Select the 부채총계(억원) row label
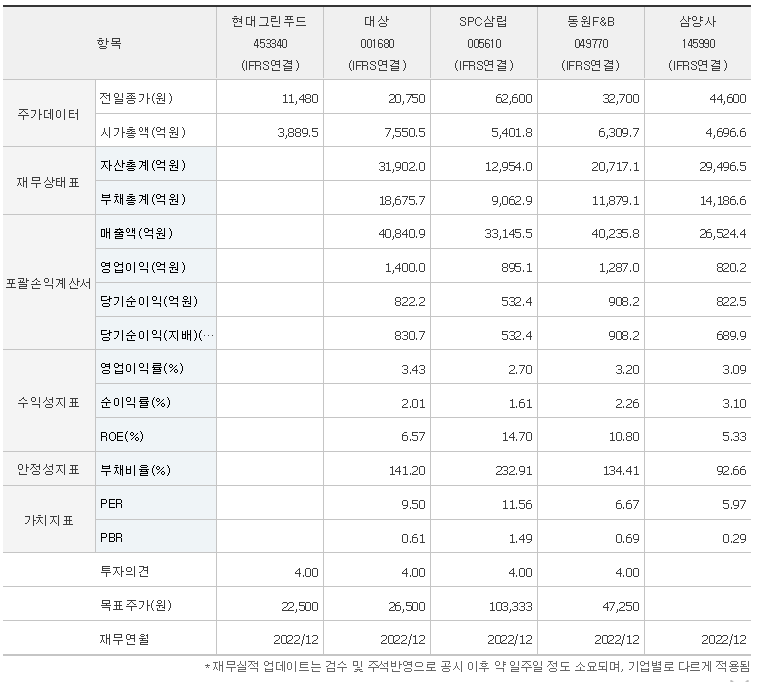Image resolution: width=766 pixels, height=682 pixels. click(x=143, y=199)
